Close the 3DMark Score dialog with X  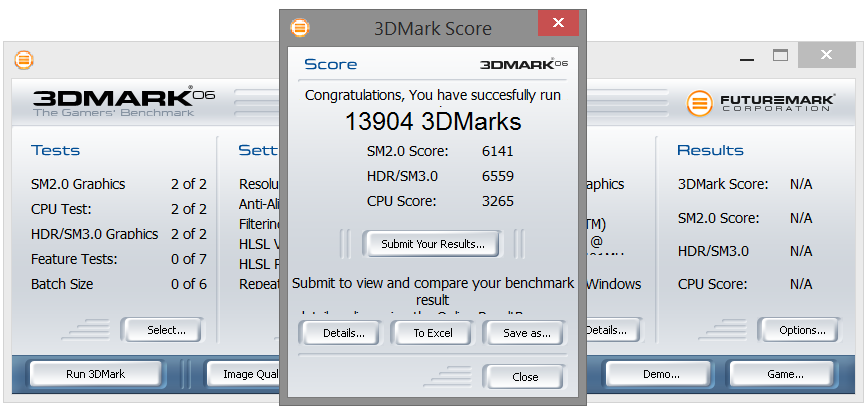tap(558, 23)
